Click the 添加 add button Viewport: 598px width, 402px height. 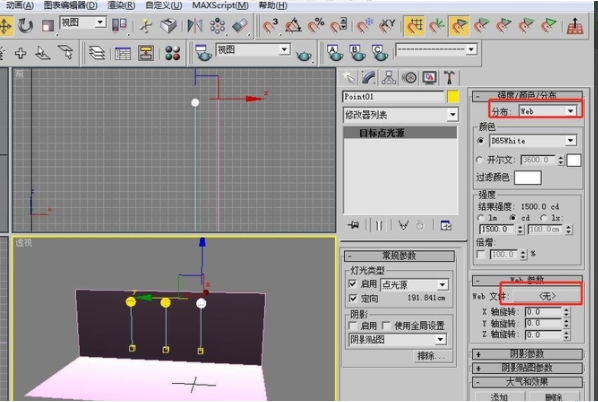tap(499, 397)
